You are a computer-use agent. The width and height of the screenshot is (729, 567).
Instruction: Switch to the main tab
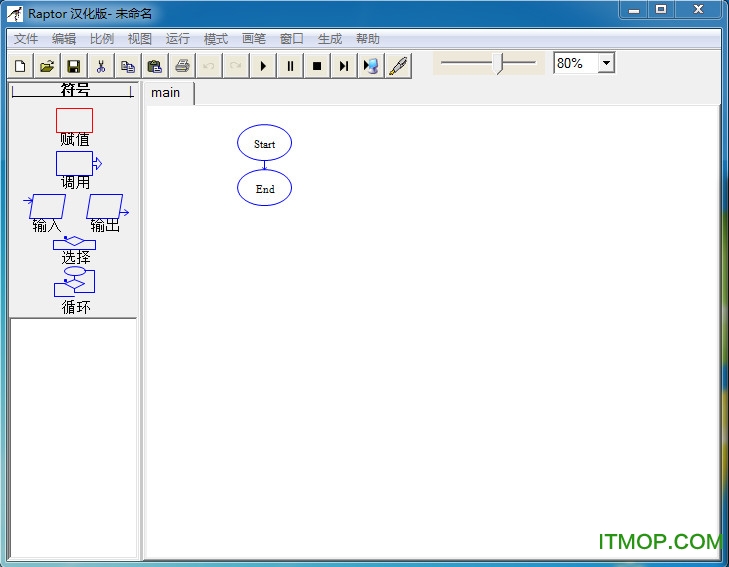click(x=166, y=92)
